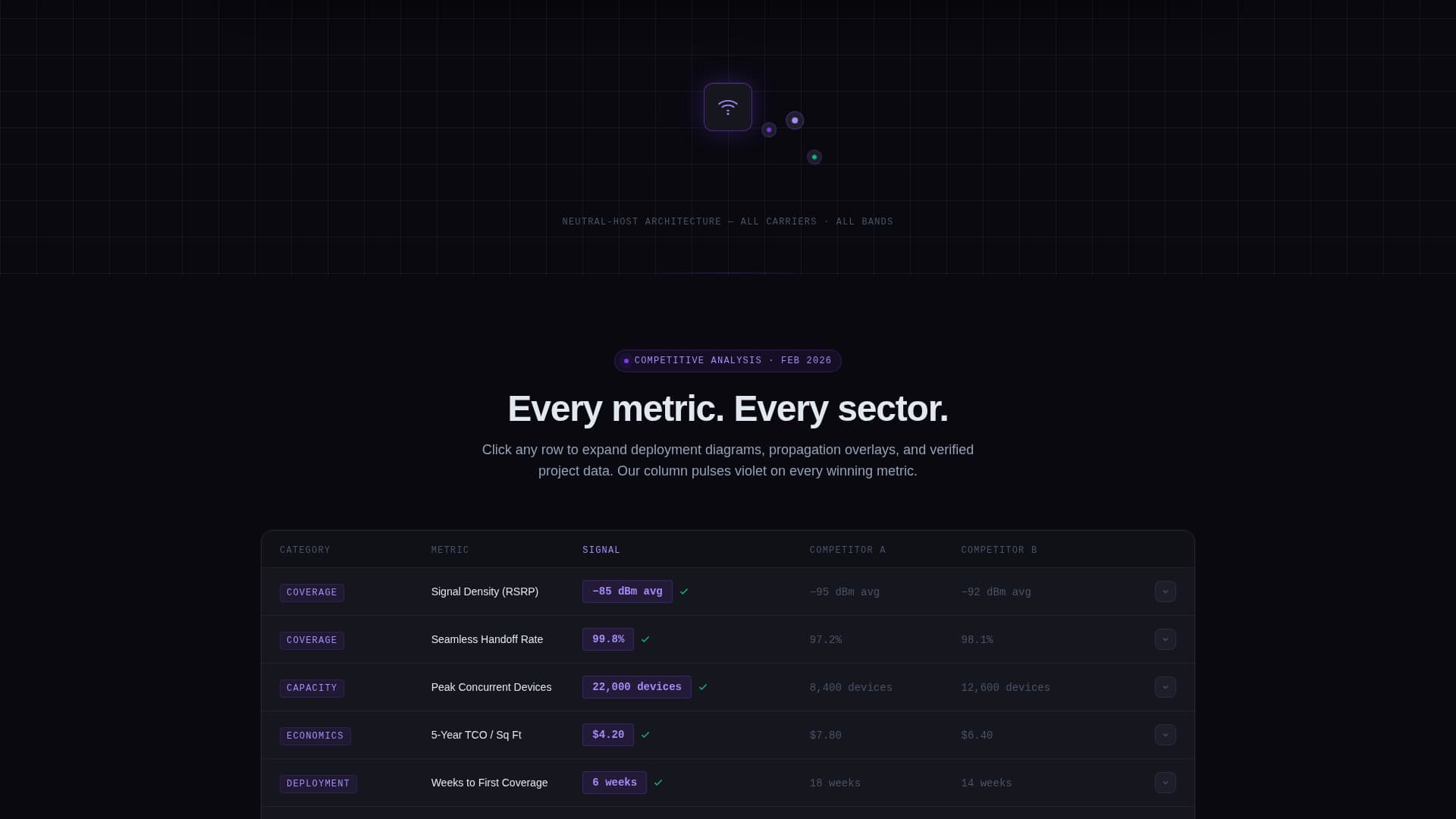
Task: Click the Signal Density (RSRP) metric name
Action: [x=485, y=591]
